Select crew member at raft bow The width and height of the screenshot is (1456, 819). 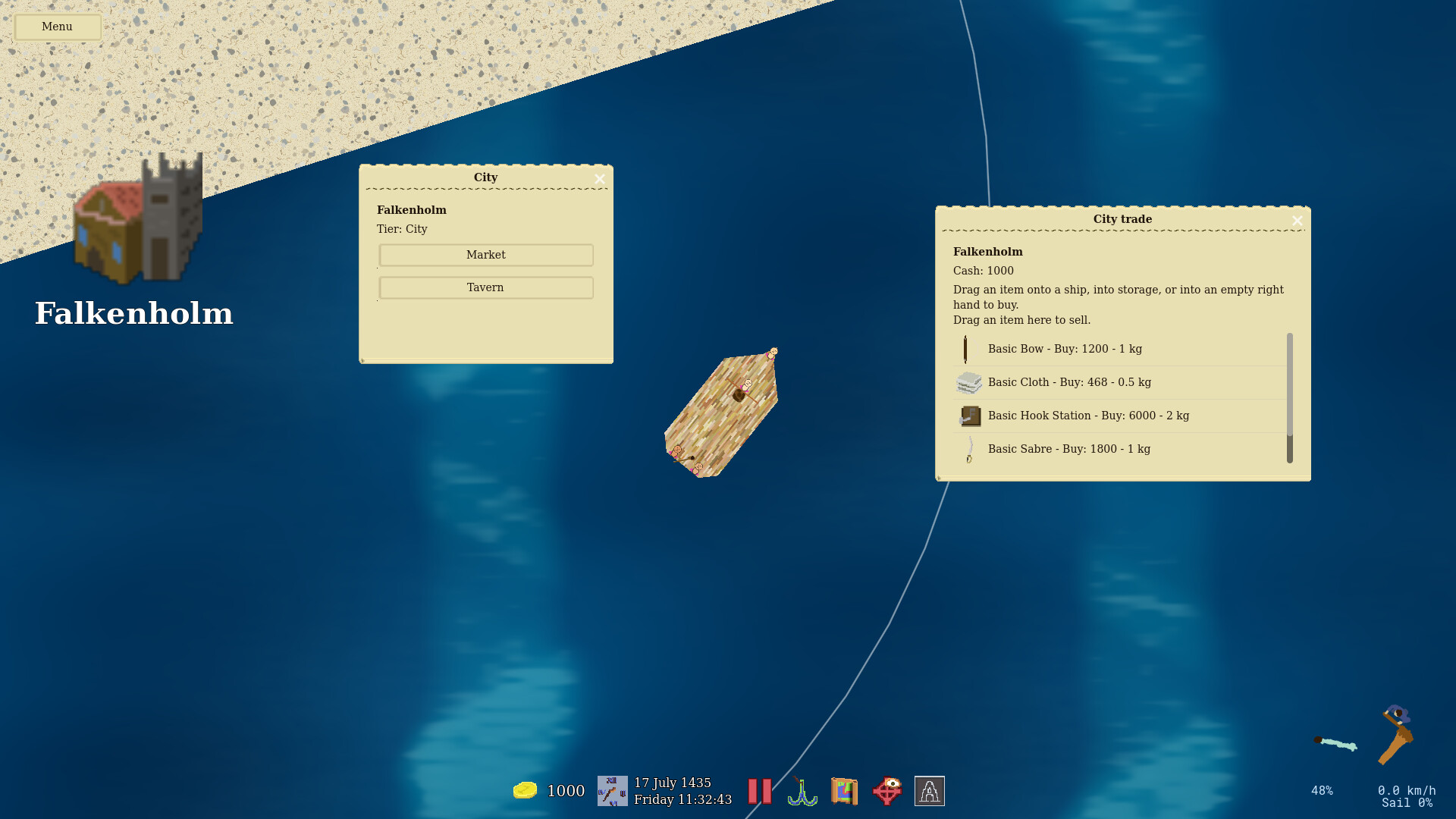coord(773,353)
